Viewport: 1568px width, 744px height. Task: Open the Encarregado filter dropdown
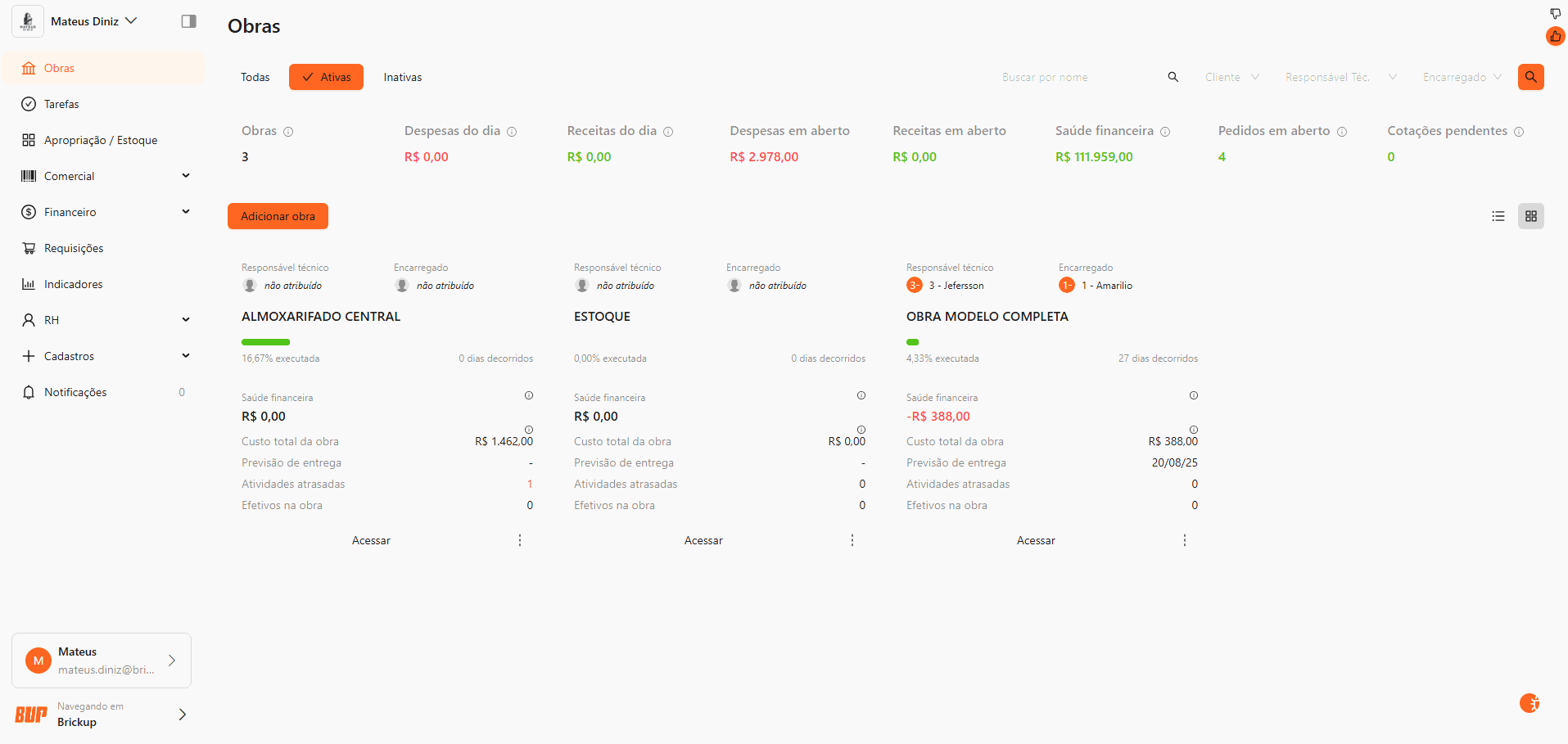click(1462, 77)
